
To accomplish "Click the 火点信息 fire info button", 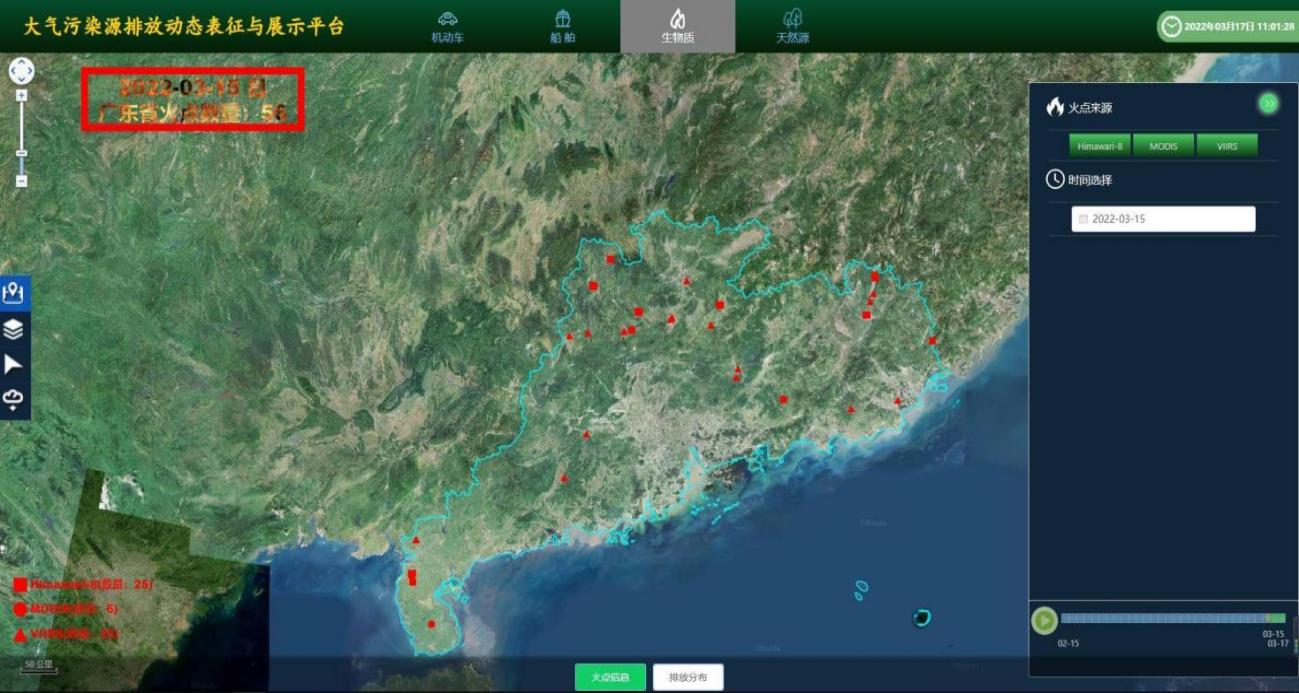I will click(610, 677).
